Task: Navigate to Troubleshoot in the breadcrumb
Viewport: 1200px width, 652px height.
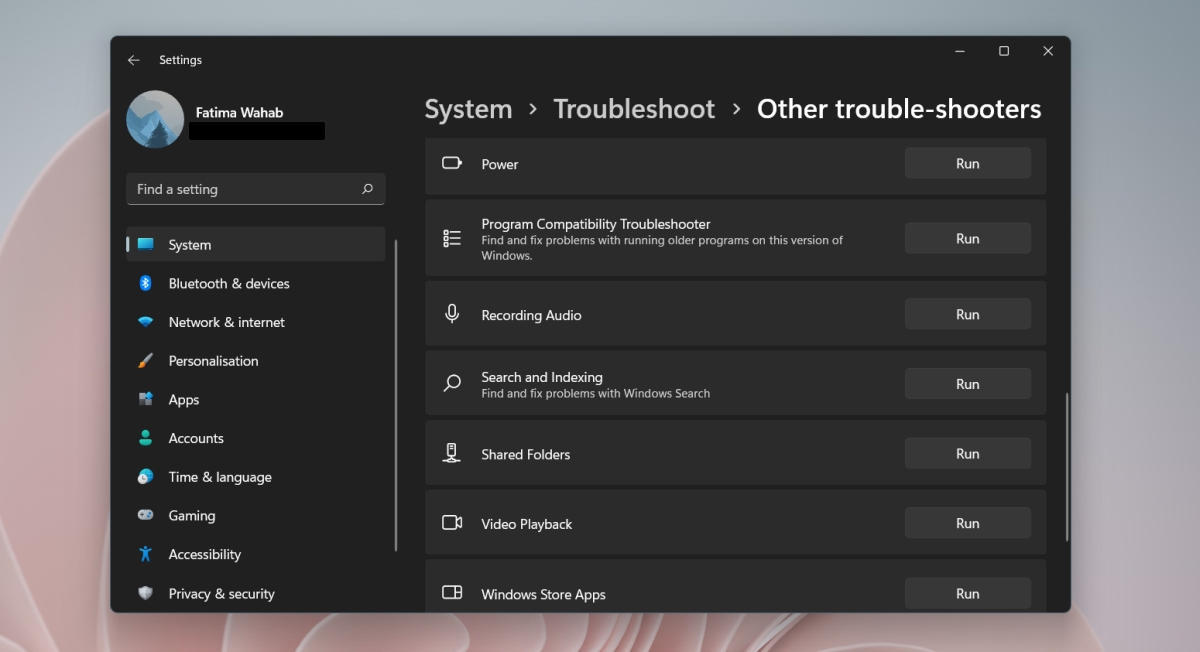Action: pos(634,109)
